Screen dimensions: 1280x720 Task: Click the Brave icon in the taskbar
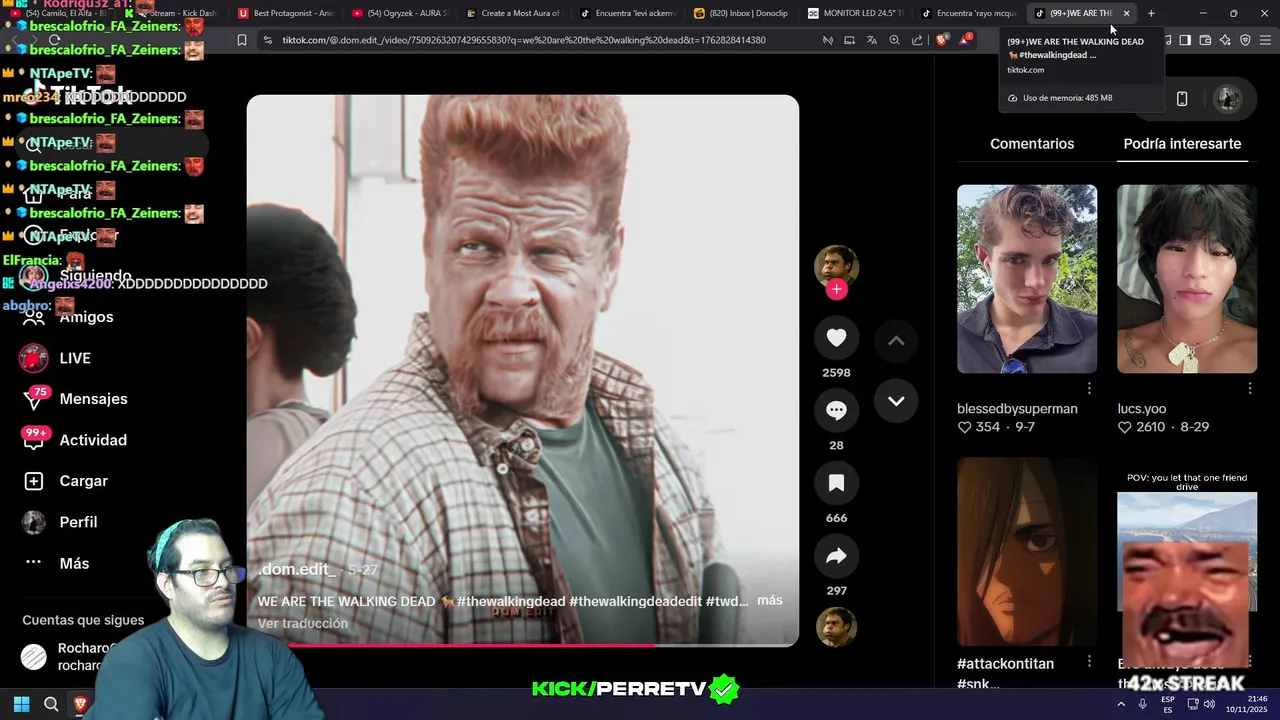pos(81,704)
